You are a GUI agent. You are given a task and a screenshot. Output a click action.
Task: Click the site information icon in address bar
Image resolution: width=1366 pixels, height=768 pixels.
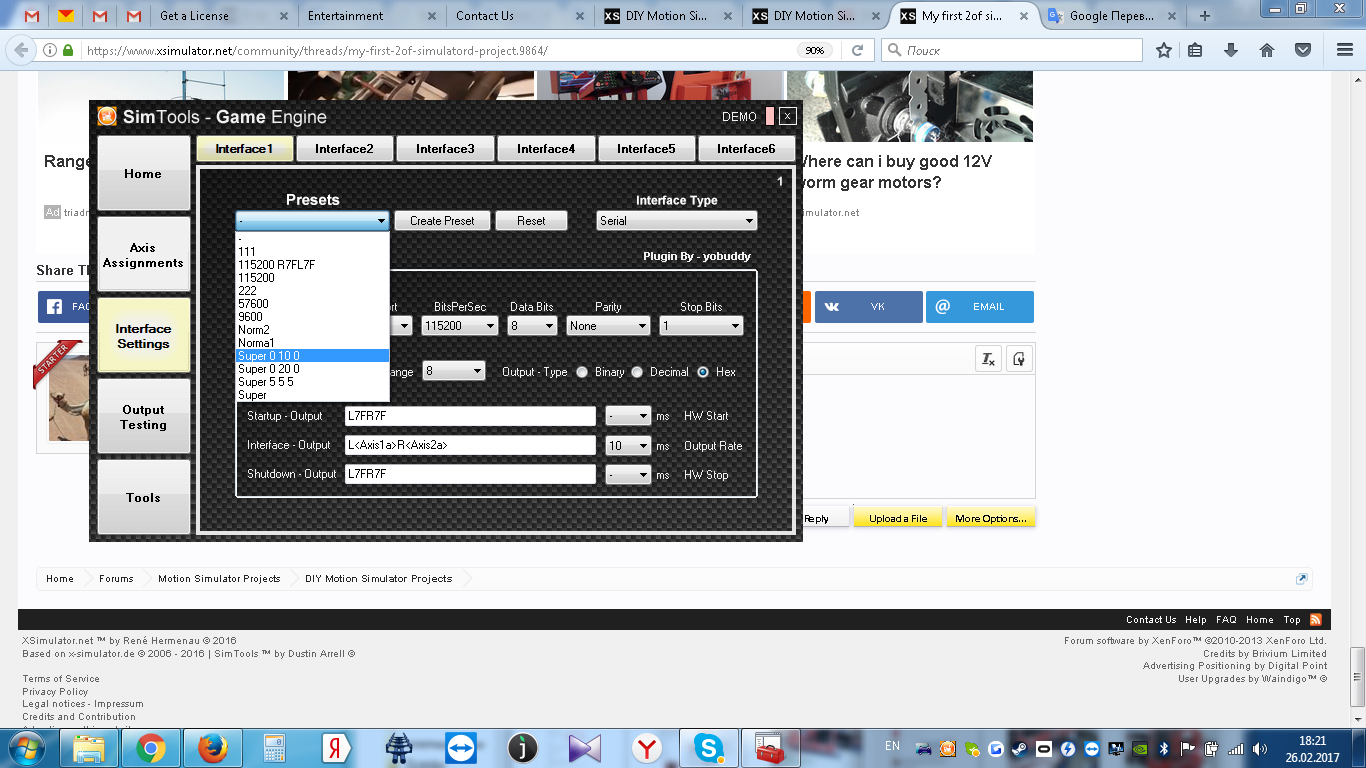(x=50, y=50)
